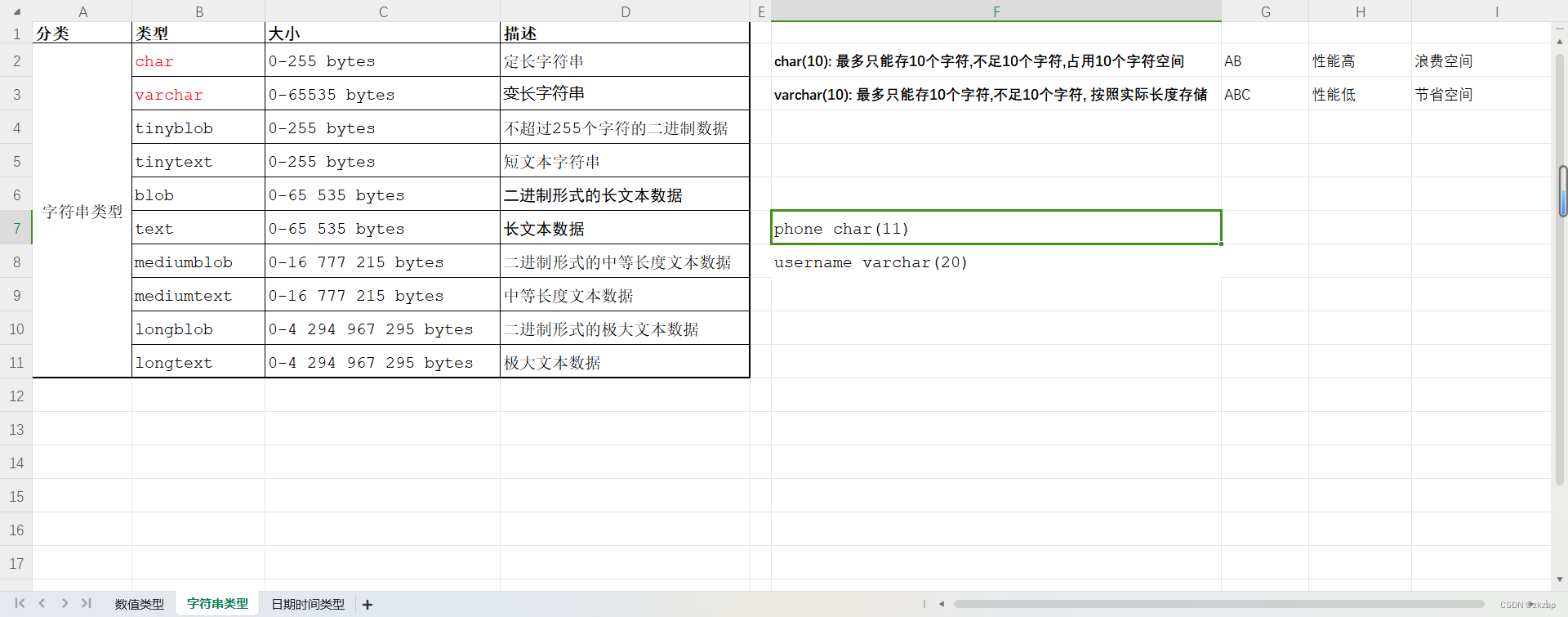Select column A header
This screenshot has width=1568, height=617.
tap(82, 11)
